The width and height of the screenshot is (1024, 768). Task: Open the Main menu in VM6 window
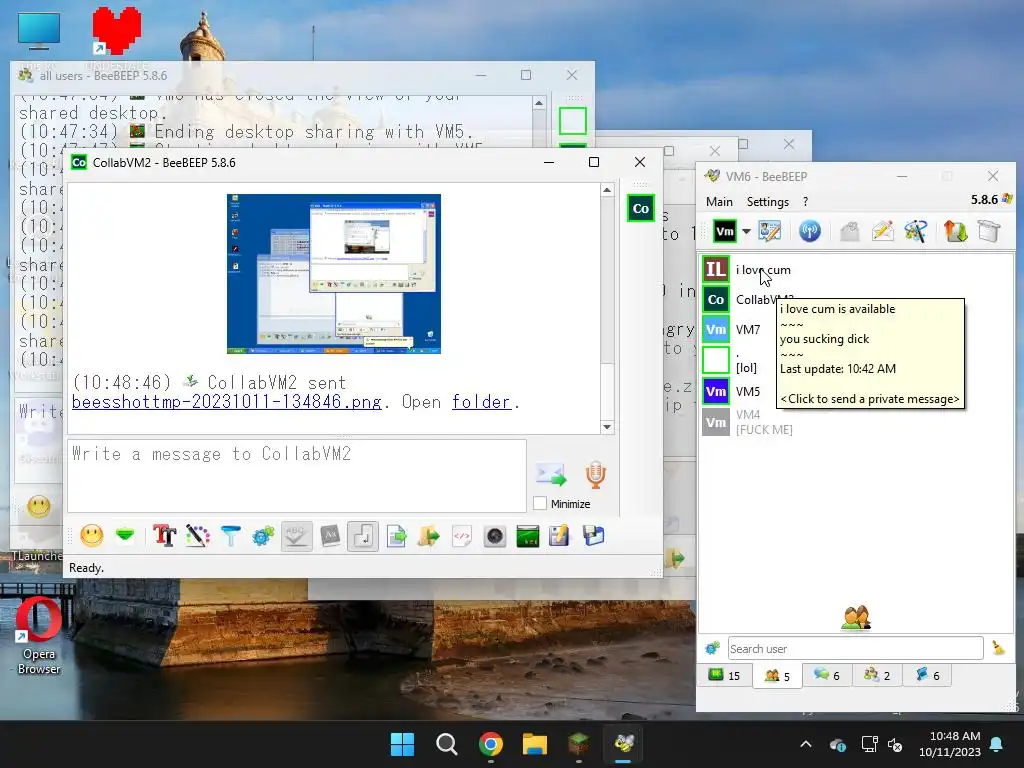[x=719, y=202]
